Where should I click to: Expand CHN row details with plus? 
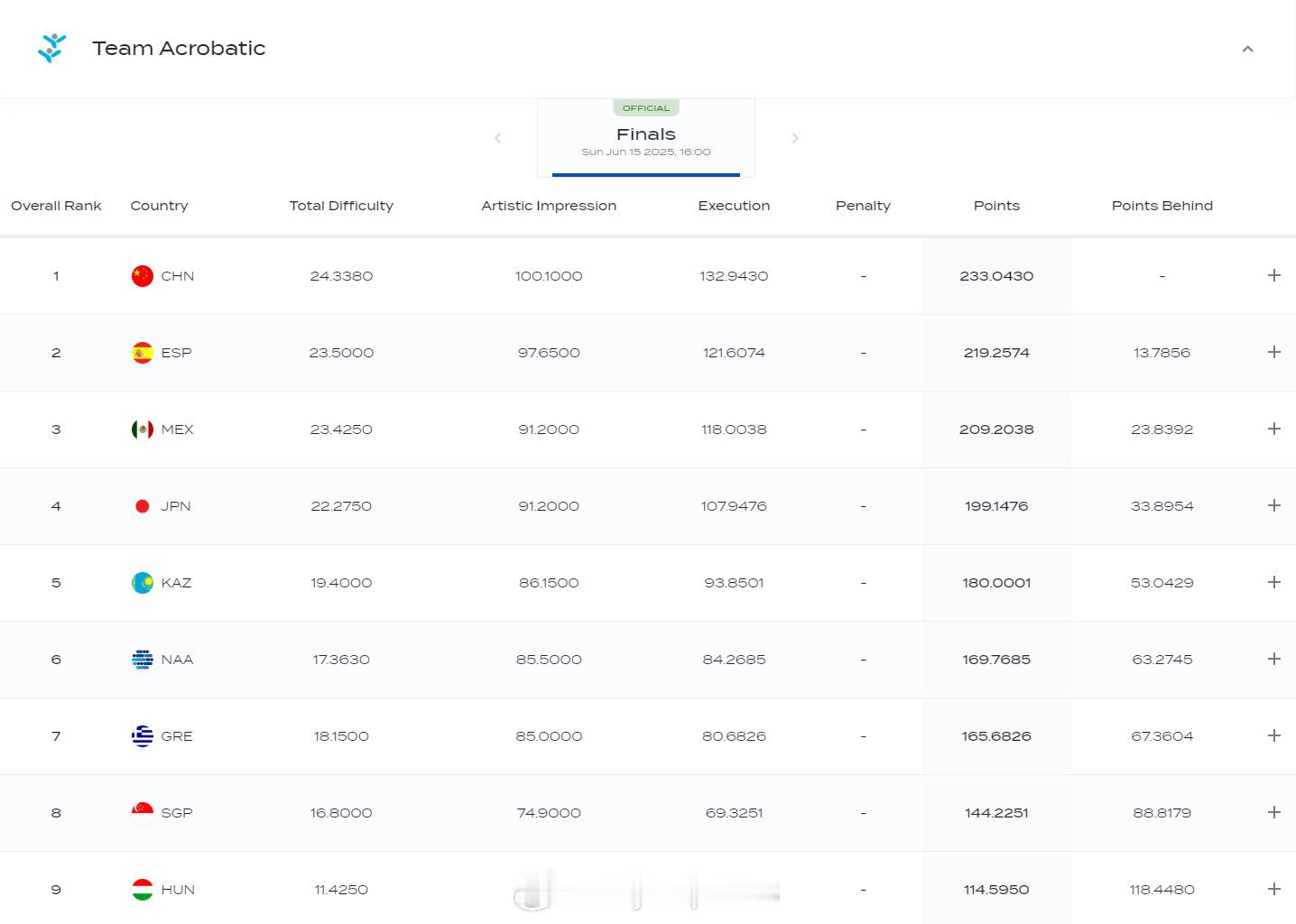1273,275
